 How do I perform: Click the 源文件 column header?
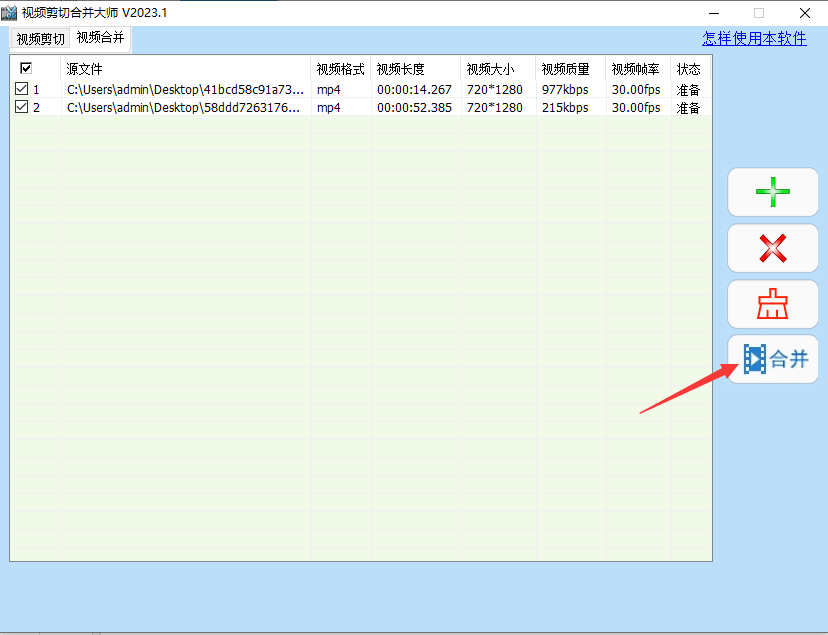(x=85, y=69)
